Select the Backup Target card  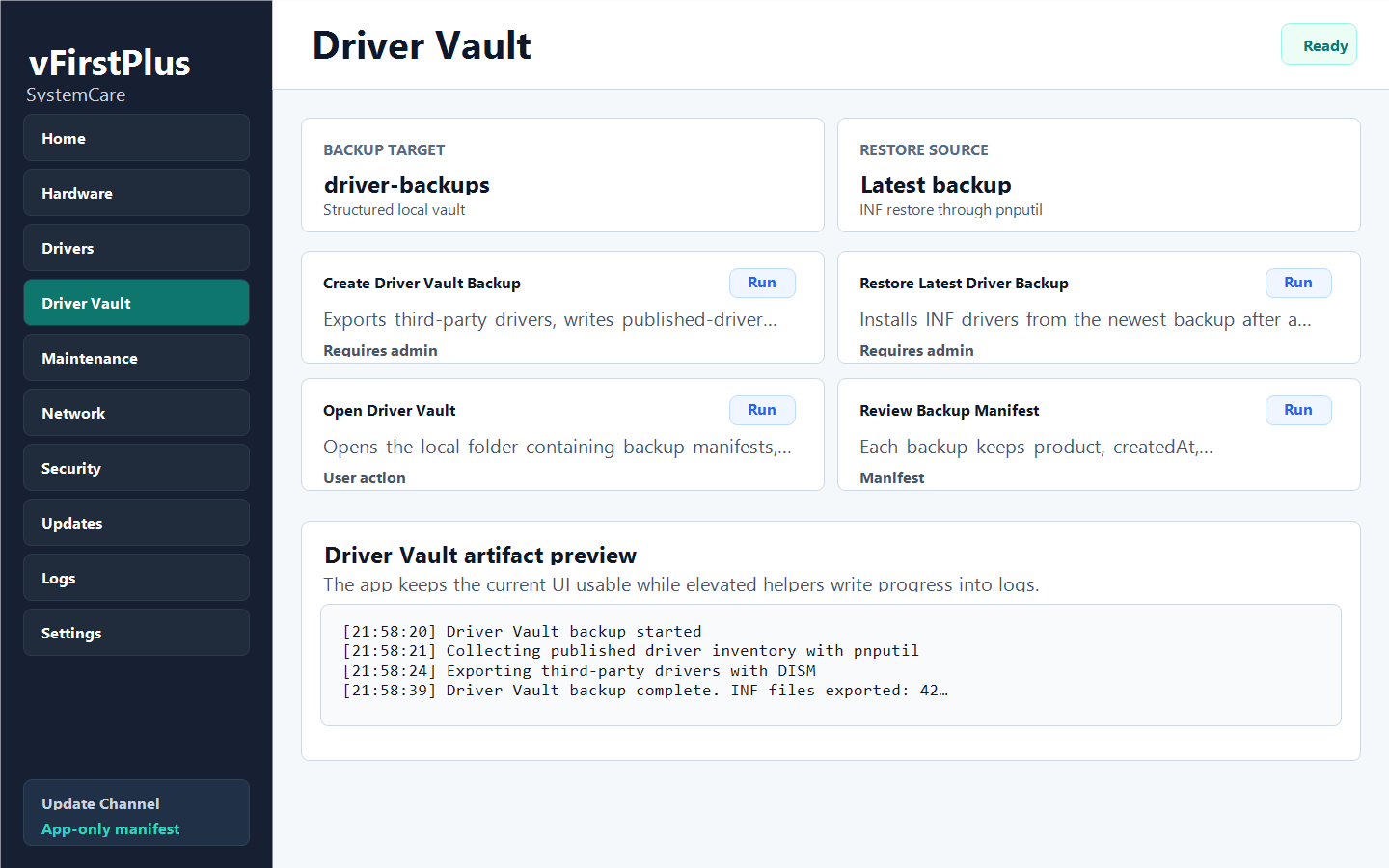tap(562, 176)
